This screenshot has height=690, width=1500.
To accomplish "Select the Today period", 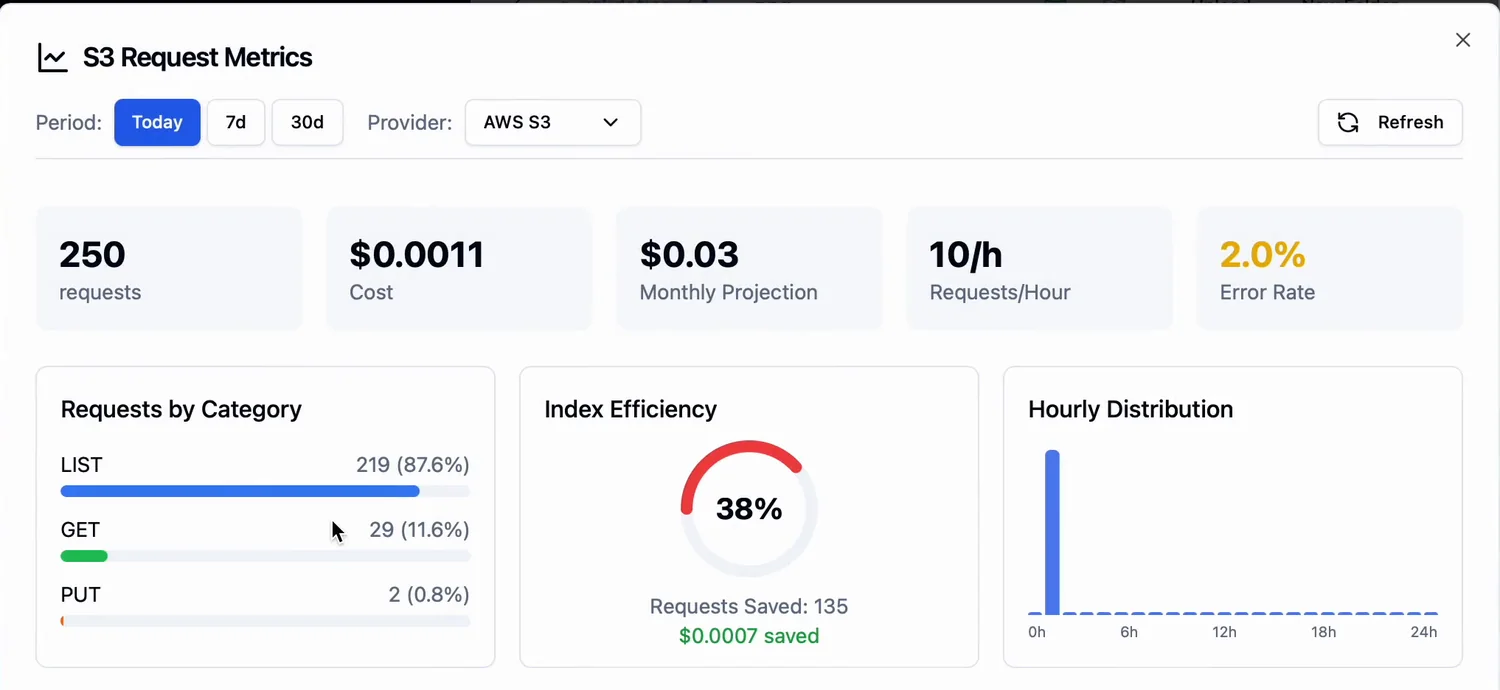I will [157, 122].
